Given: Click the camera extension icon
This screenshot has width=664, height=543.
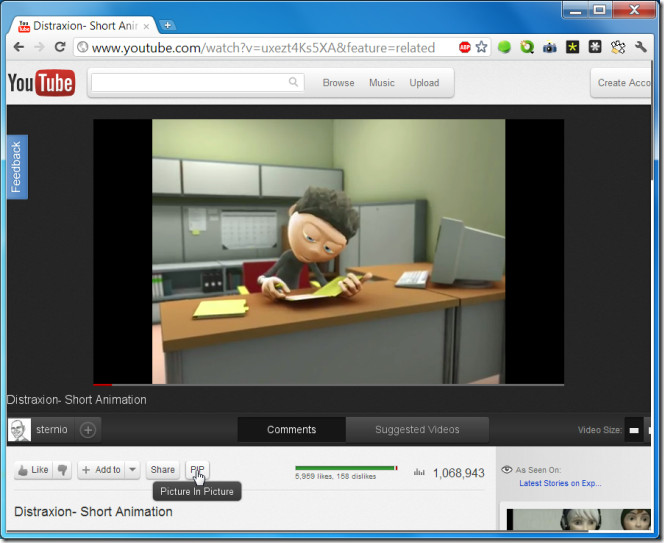Looking at the screenshot, I should click(550, 47).
